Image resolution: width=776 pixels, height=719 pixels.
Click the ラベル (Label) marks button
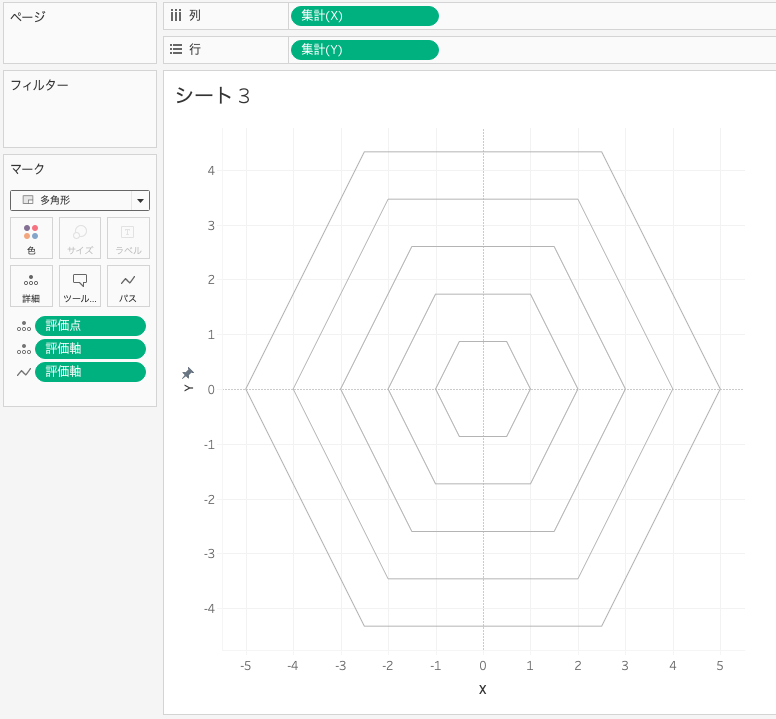pyautogui.click(x=128, y=238)
